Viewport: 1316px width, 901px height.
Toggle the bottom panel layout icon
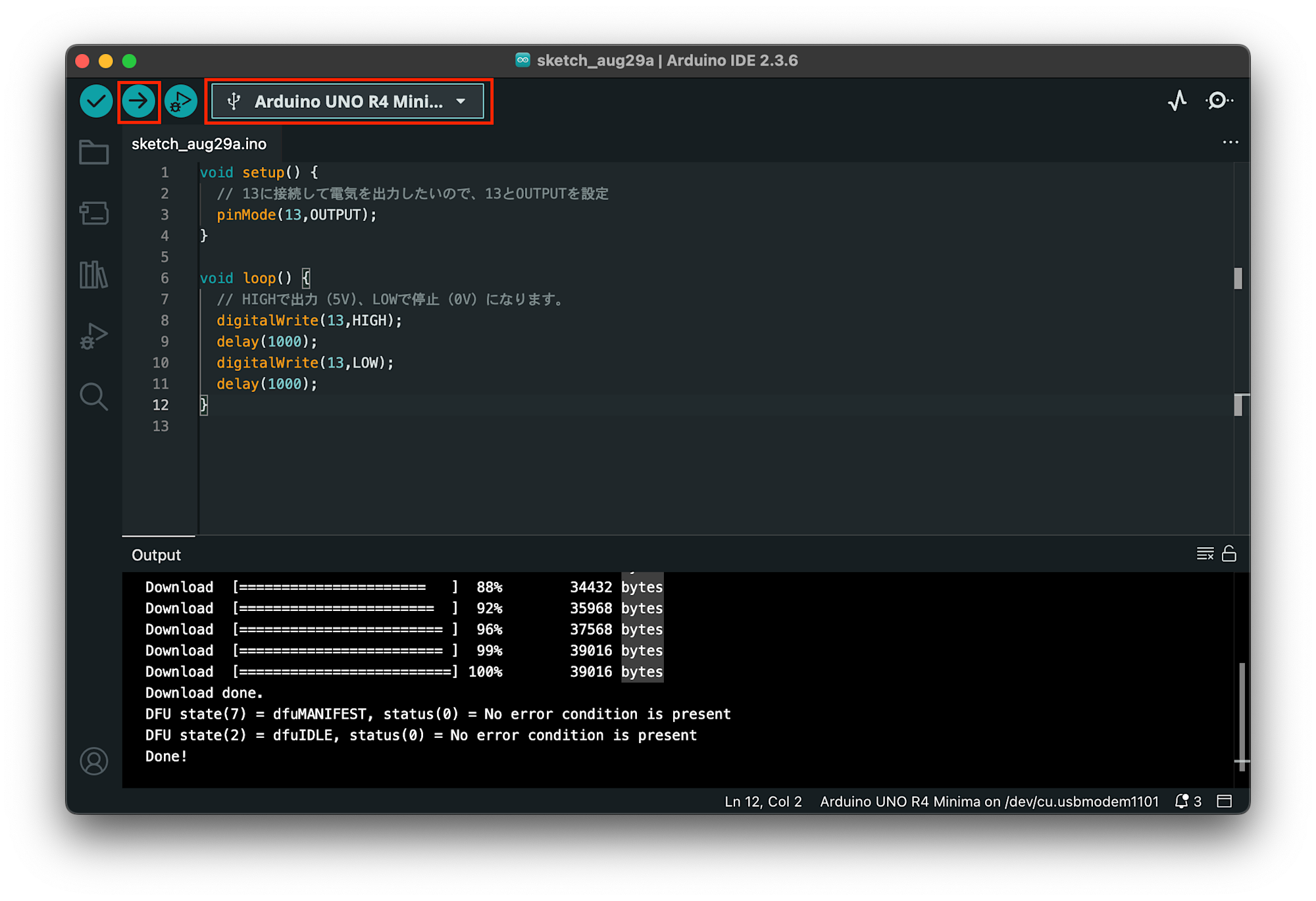[1225, 801]
